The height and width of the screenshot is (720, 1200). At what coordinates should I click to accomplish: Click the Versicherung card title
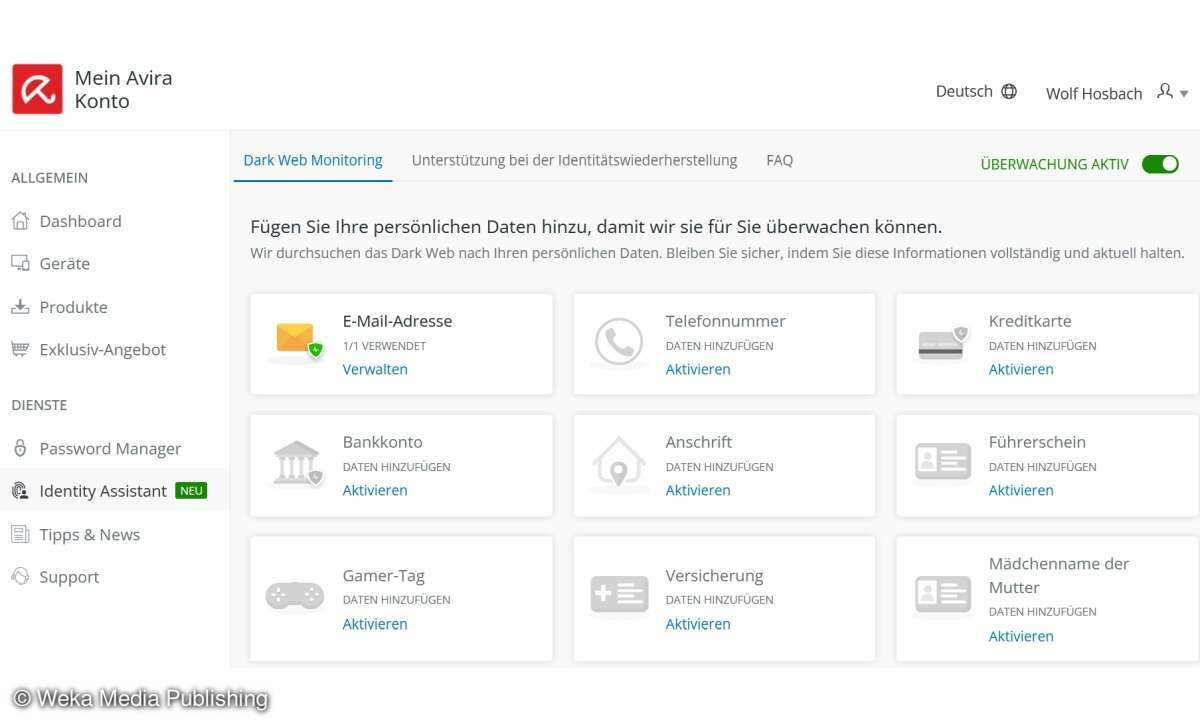[x=714, y=576]
